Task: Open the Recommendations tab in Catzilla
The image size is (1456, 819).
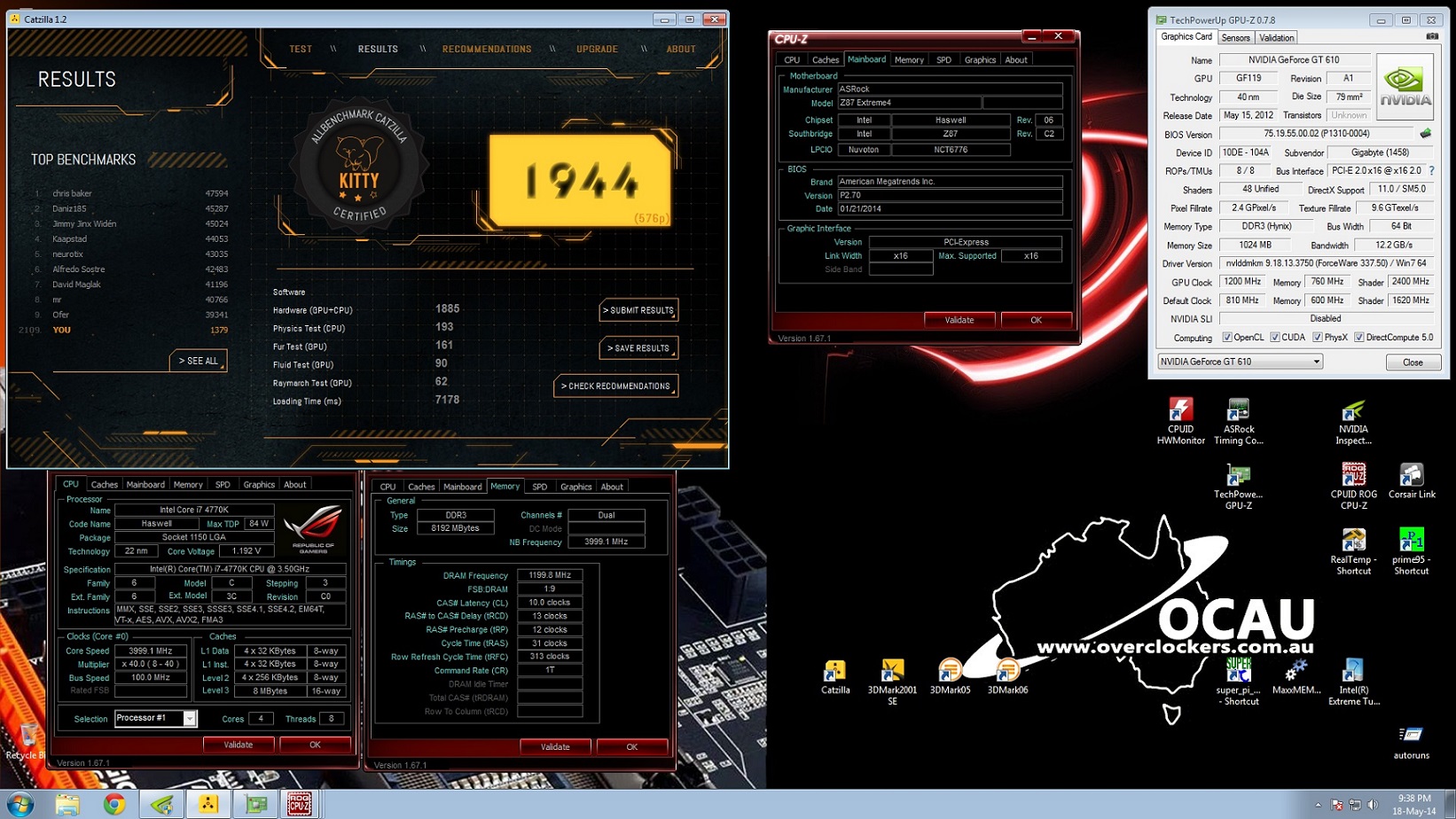Action: [x=487, y=50]
